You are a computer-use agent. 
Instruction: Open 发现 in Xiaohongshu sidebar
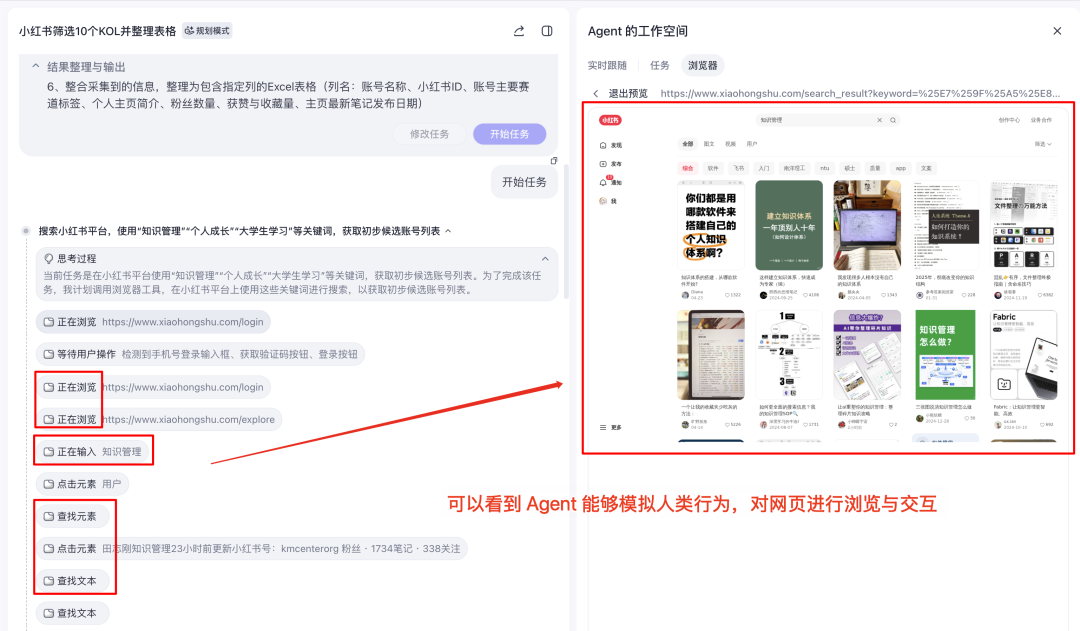tap(611, 145)
